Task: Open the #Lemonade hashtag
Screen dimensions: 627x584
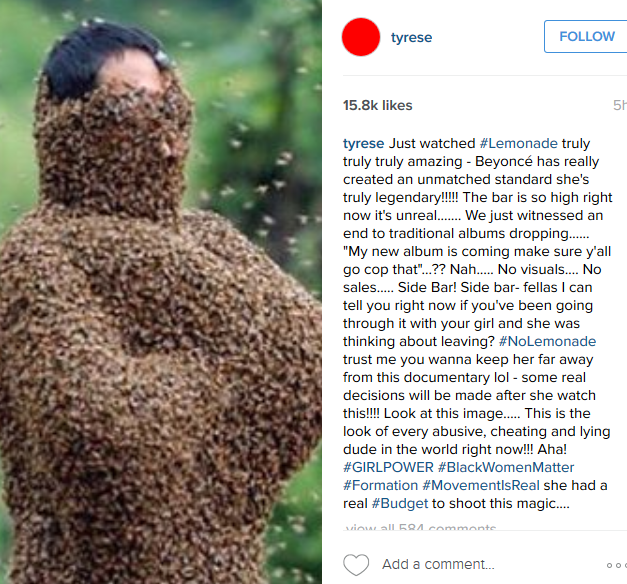Action: pos(519,143)
